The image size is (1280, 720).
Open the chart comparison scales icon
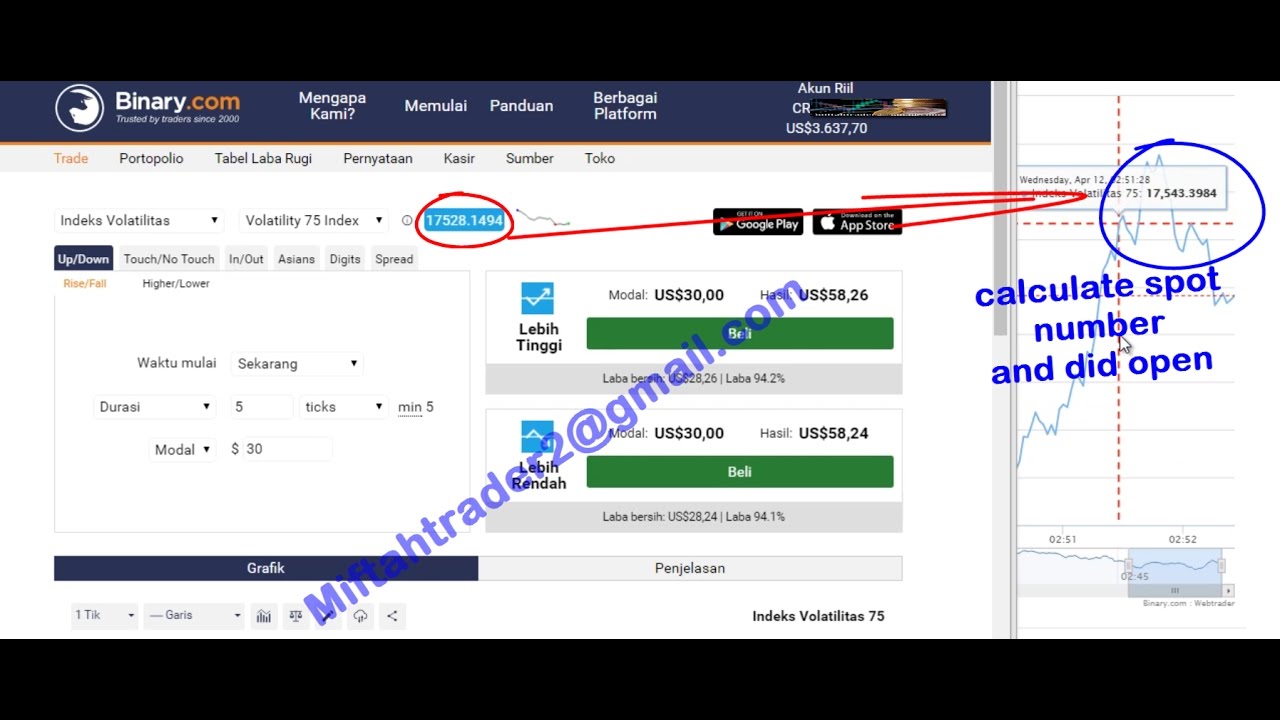coord(295,616)
